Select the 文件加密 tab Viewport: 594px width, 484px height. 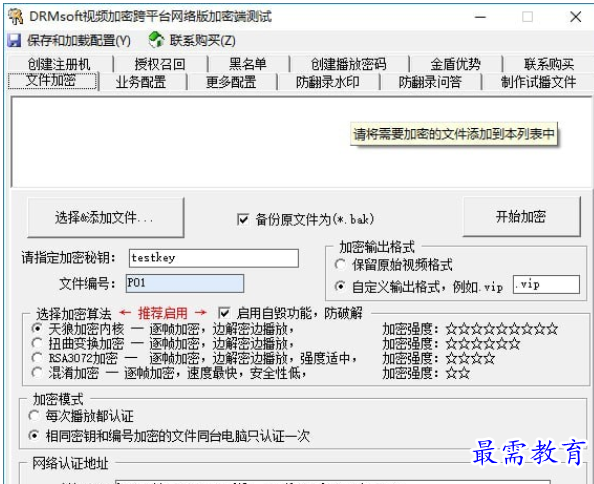(52, 81)
